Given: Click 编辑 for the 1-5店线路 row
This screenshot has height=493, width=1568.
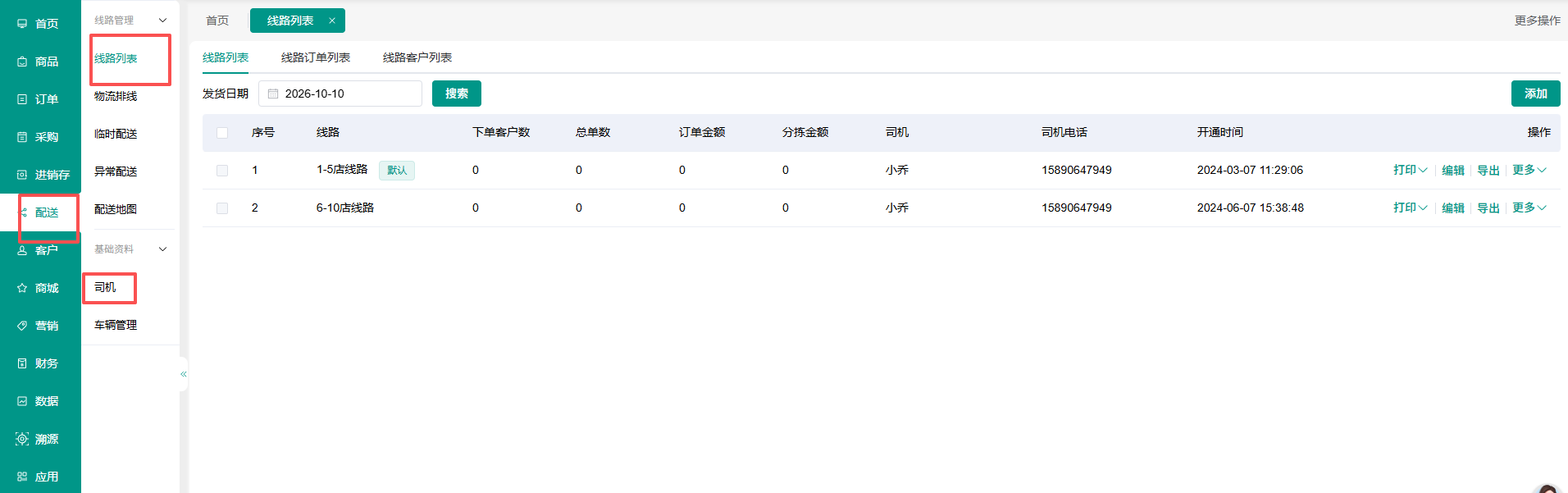Looking at the screenshot, I should 1453,171.
